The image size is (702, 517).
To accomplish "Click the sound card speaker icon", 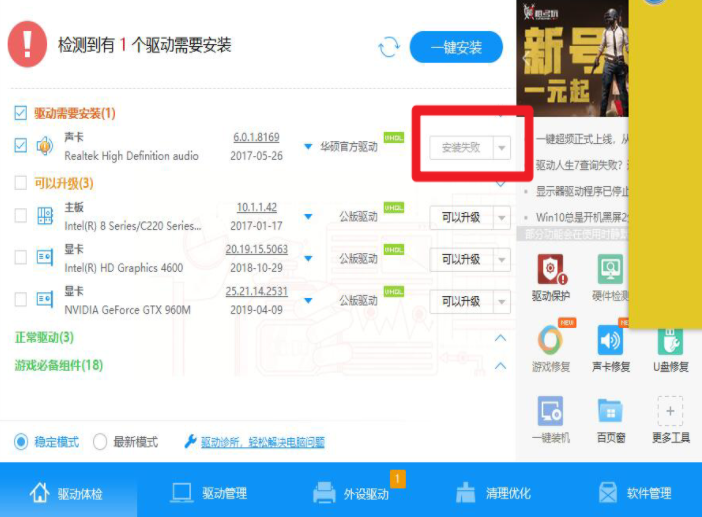I will pyautogui.click(x=45, y=146).
